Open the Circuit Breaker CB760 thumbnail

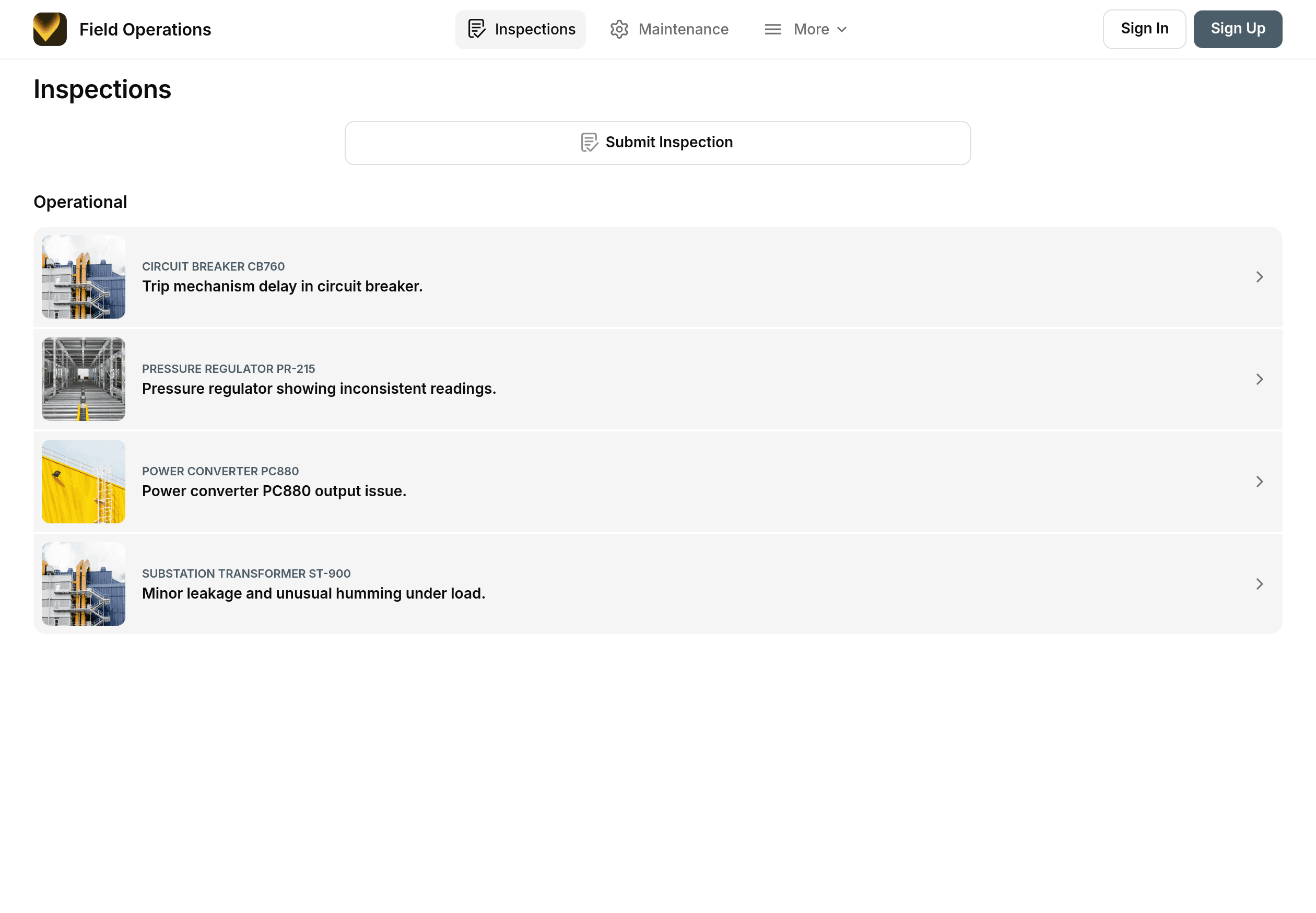84,277
